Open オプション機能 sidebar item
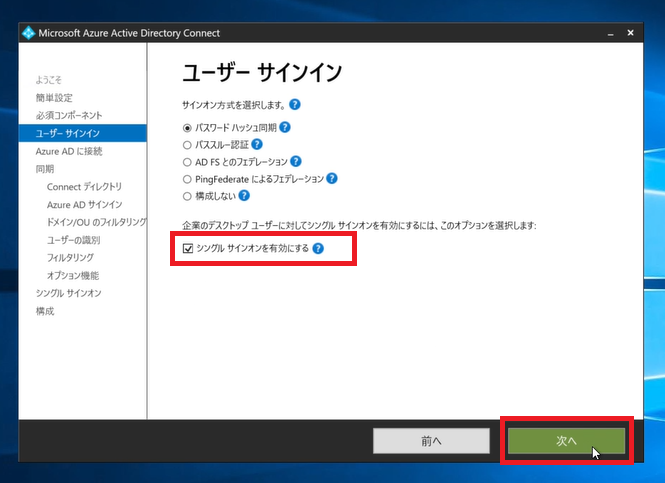This screenshot has width=665, height=483. tap(73, 275)
